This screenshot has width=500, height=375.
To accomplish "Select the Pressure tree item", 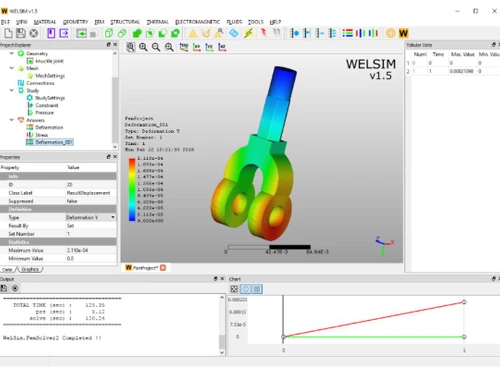I will [x=45, y=113].
